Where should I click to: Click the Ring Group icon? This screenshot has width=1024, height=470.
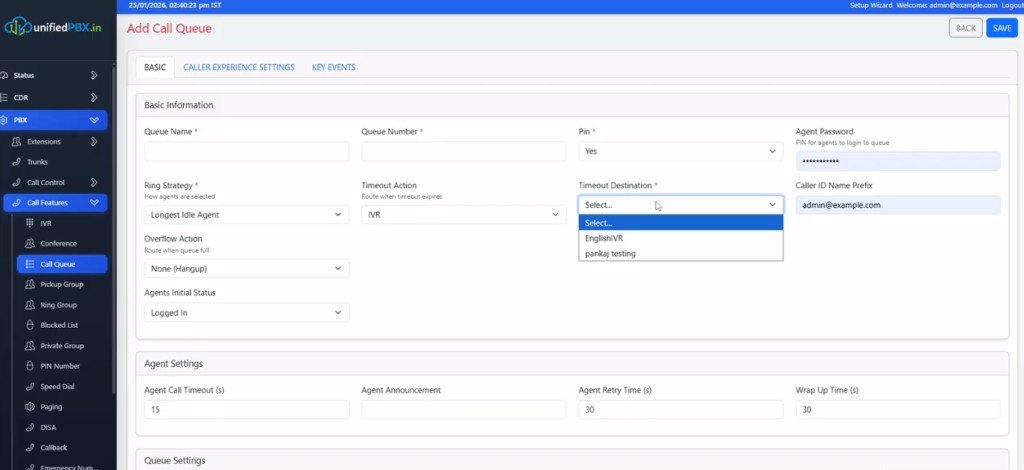(x=29, y=305)
